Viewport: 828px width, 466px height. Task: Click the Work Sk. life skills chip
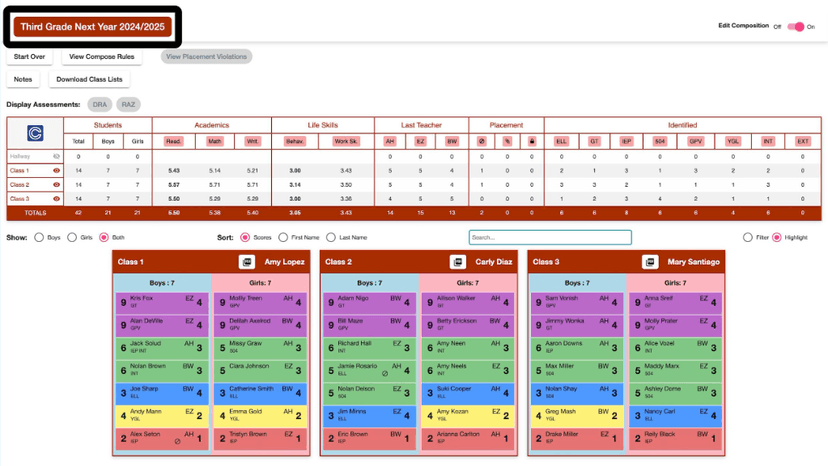coord(346,141)
